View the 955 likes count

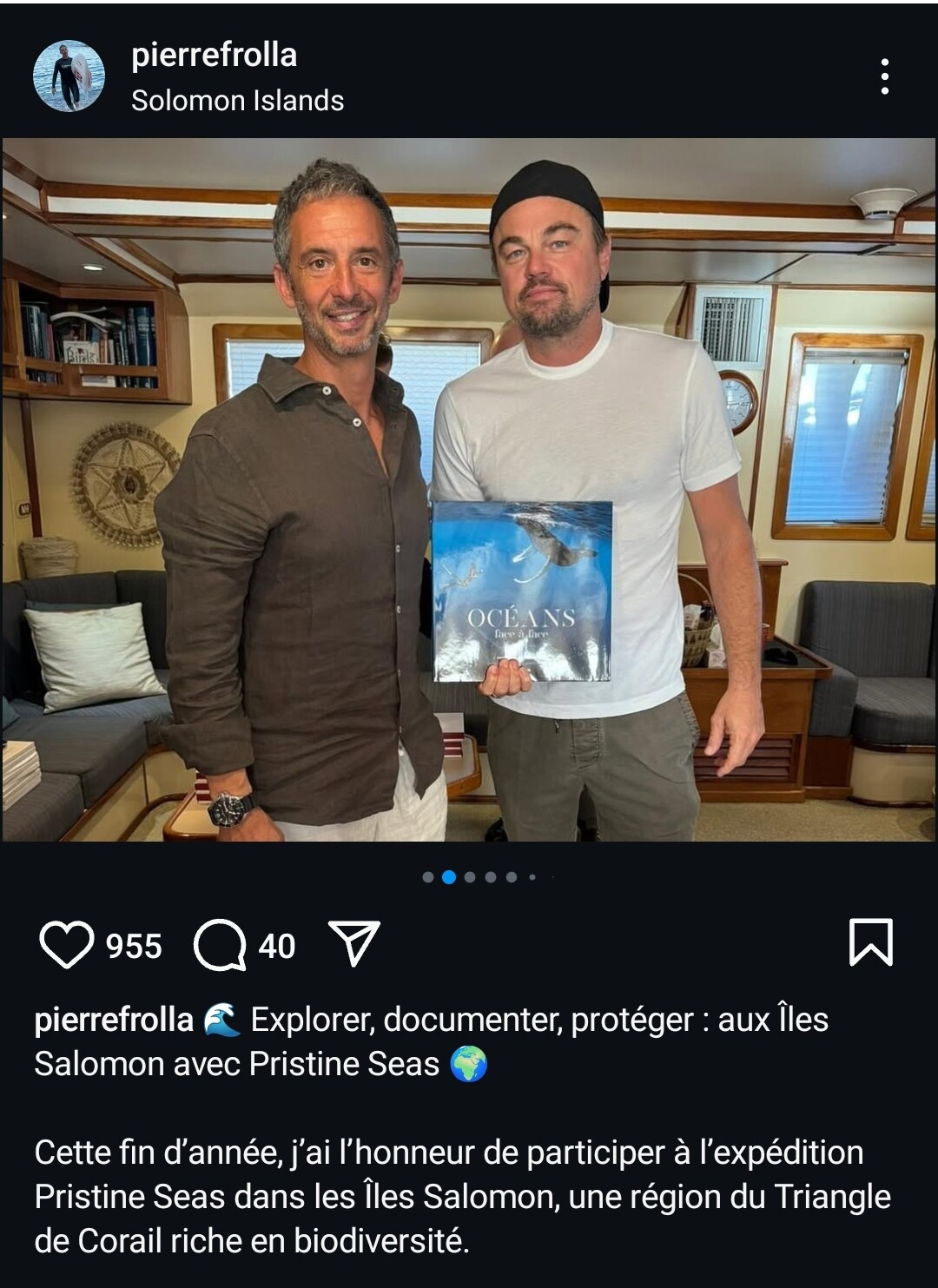(134, 946)
